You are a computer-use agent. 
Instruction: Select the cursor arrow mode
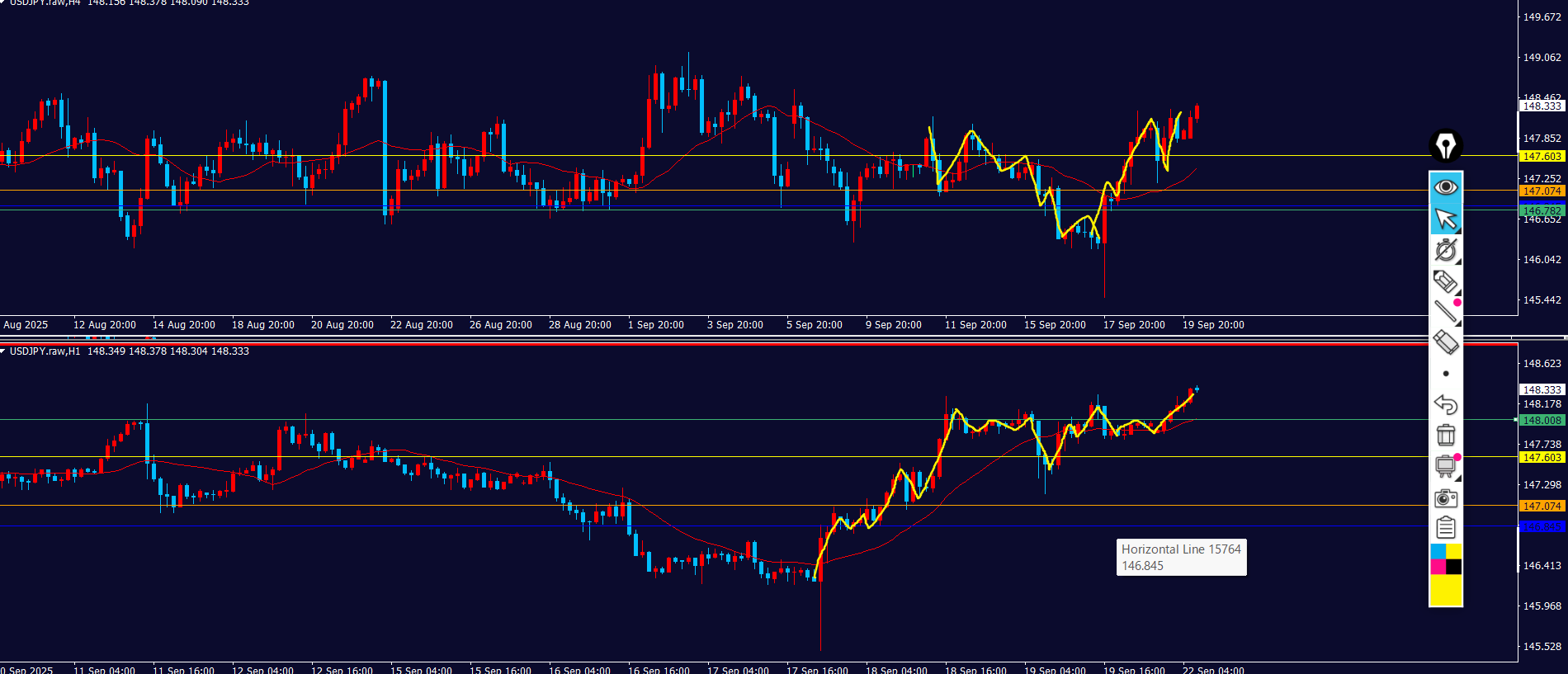pos(1445,219)
